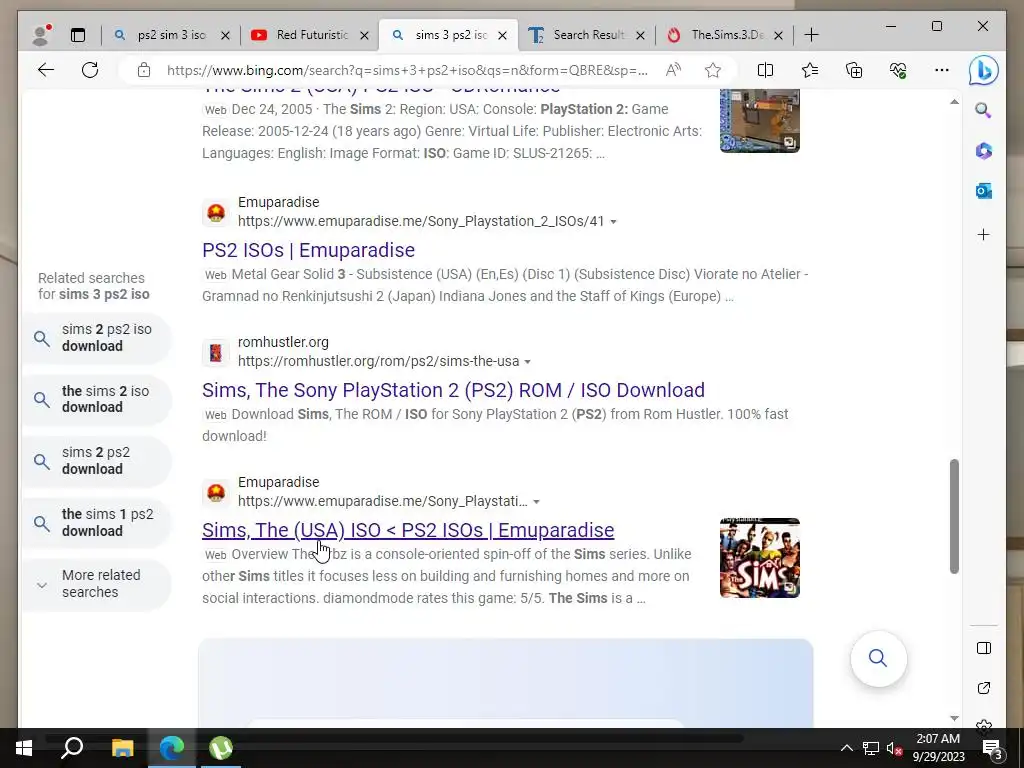
Task: Go back to the previous page
Action: click(46, 70)
